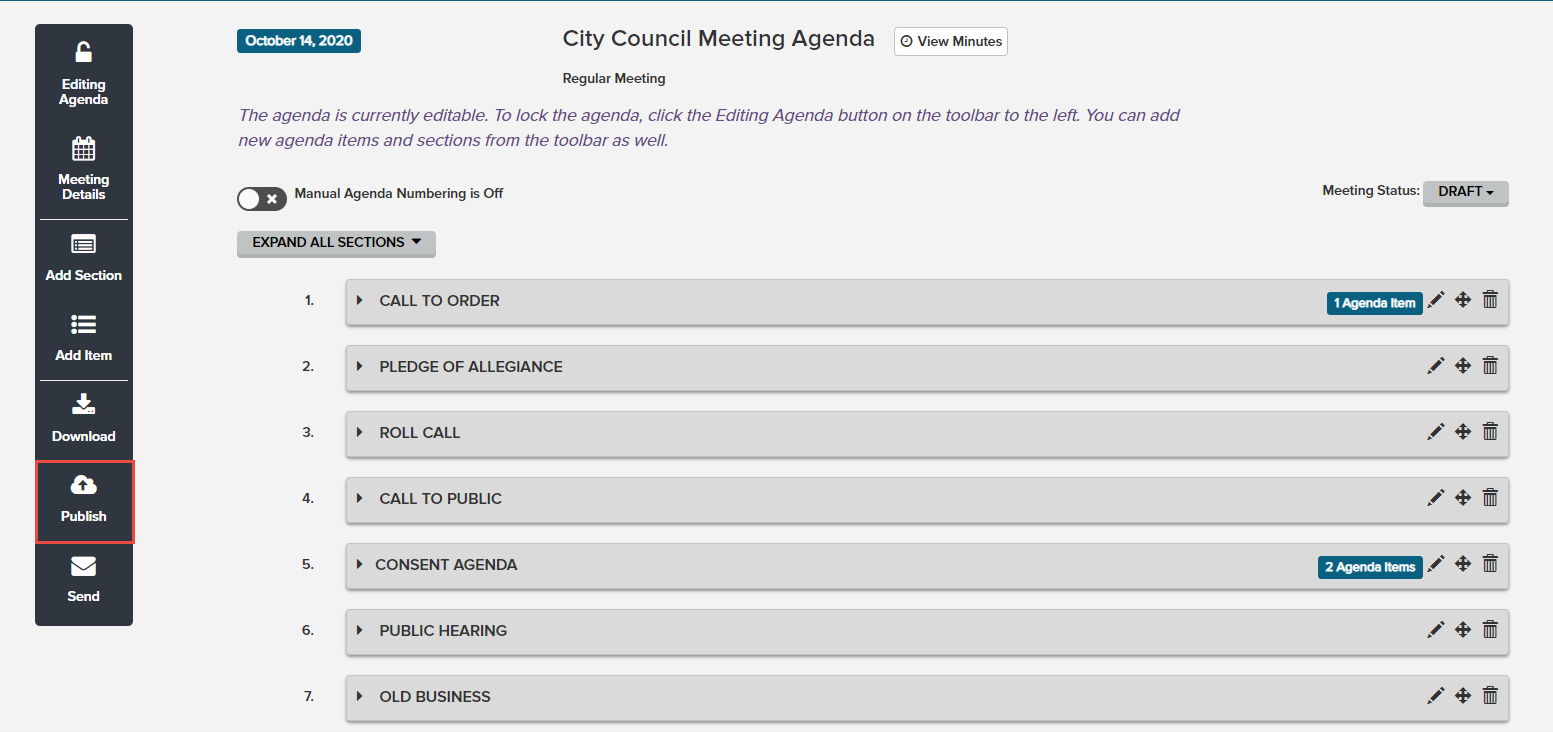The width and height of the screenshot is (1553, 732).
Task: Click the ROLL CALL section title
Action: click(420, 433)
